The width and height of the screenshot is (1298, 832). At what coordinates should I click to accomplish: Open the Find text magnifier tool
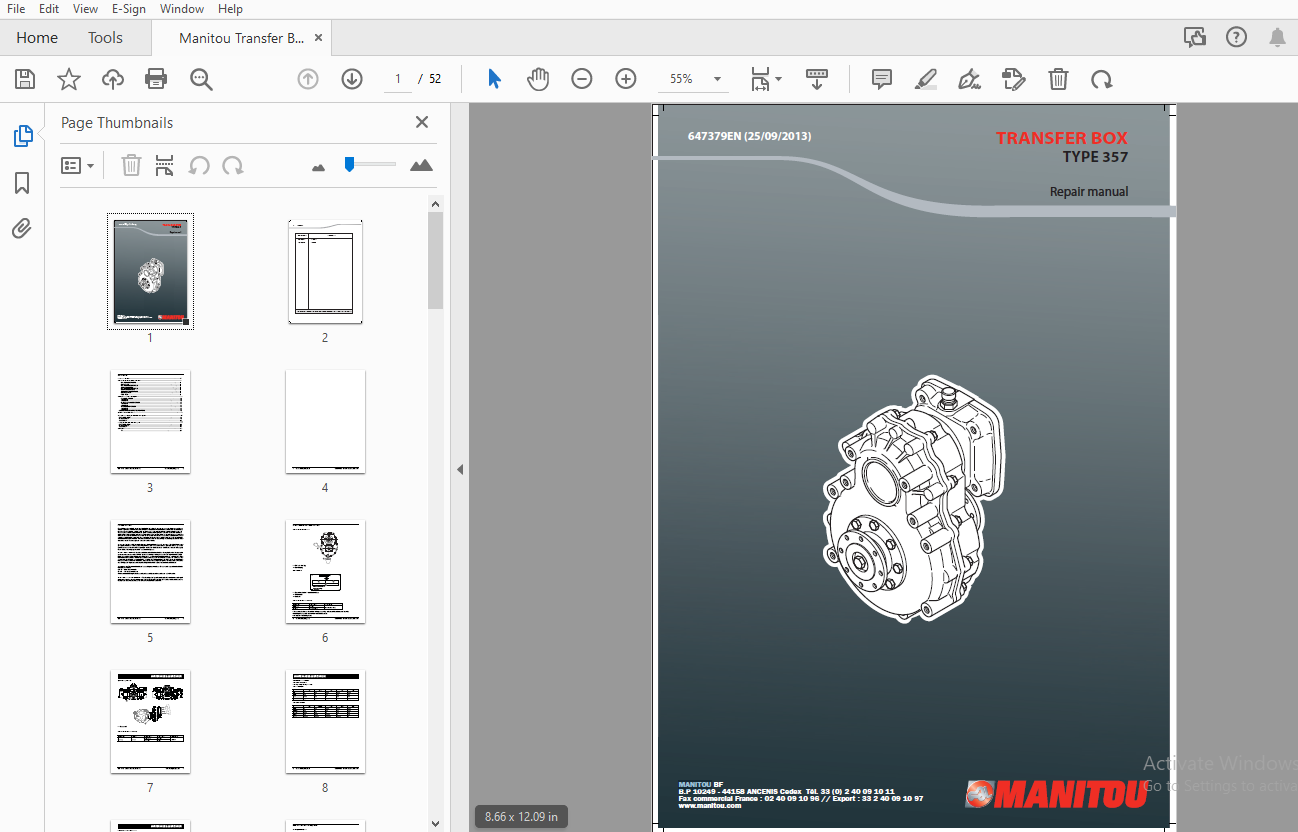click(x=202, y=80)
